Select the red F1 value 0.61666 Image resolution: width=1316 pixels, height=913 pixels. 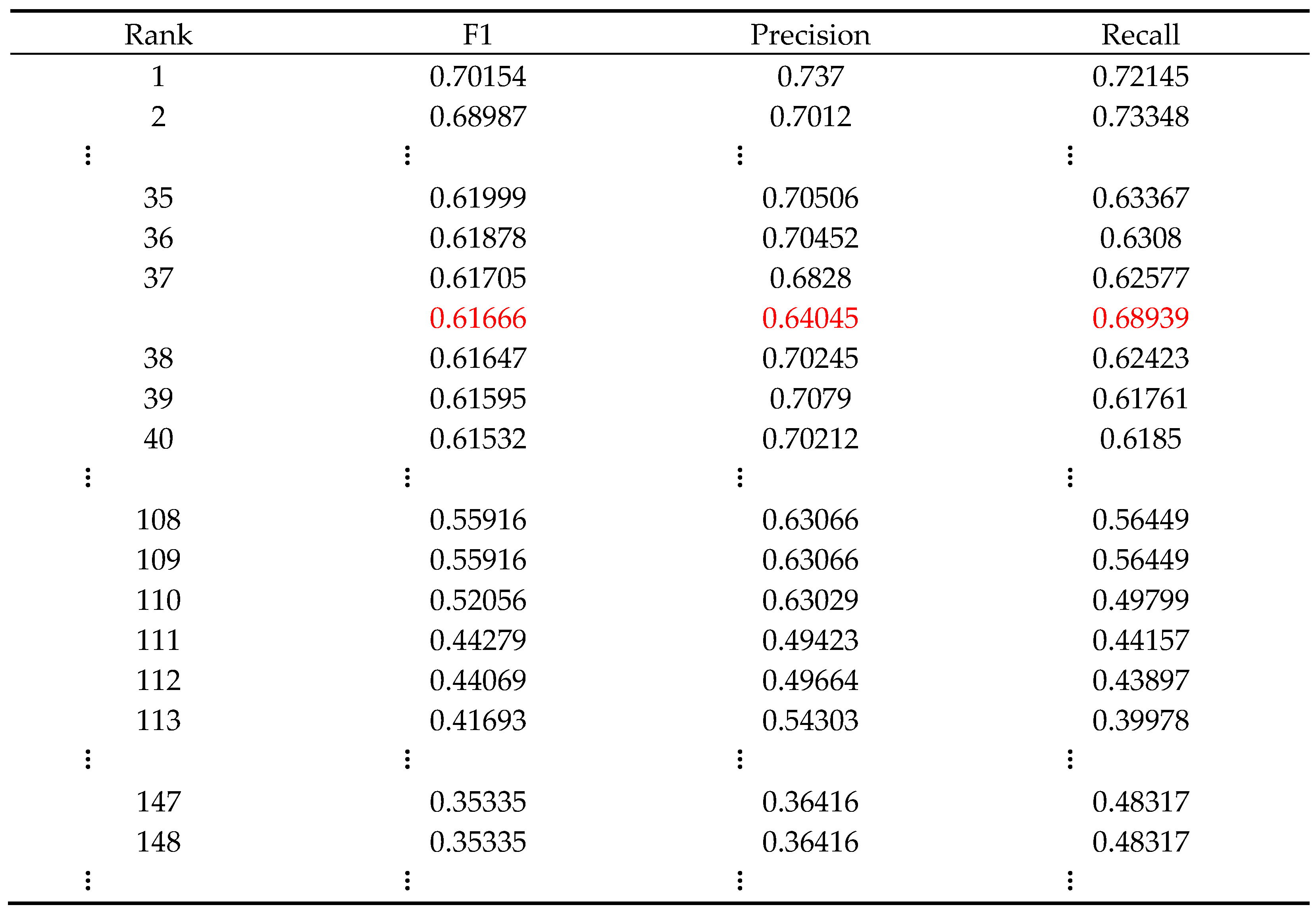[x=477, y=318]
